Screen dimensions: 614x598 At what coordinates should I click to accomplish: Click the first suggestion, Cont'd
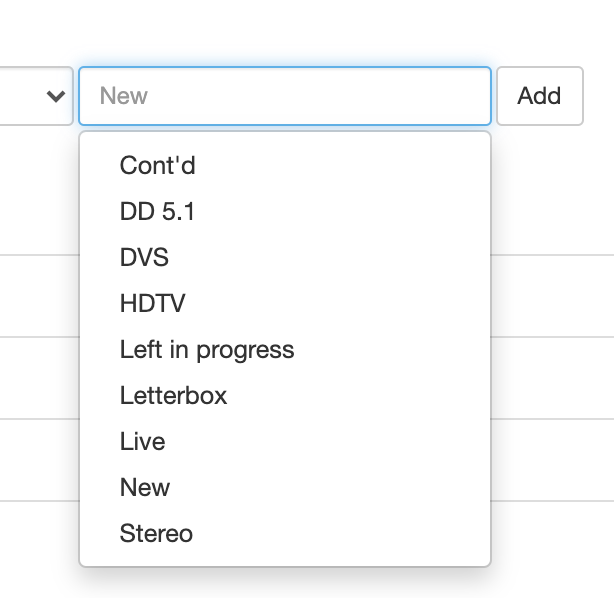pos(157,165)
